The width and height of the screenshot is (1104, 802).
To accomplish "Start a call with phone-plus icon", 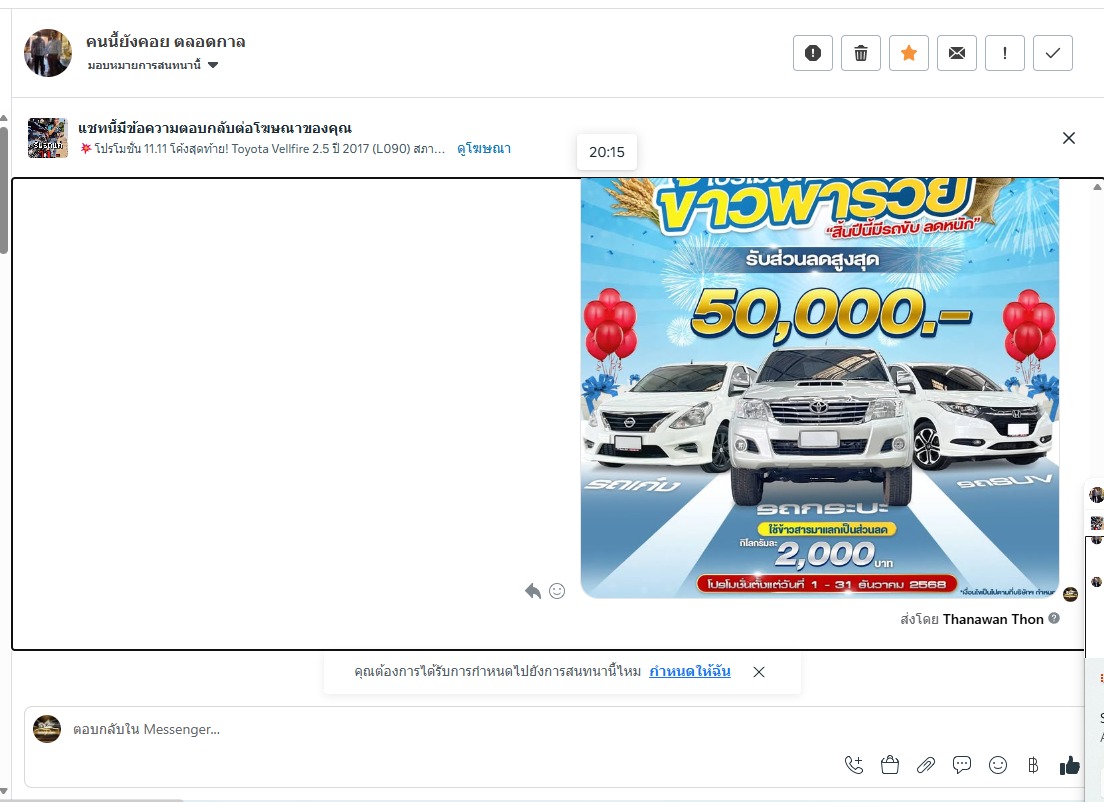I will (x=854, y=765).
